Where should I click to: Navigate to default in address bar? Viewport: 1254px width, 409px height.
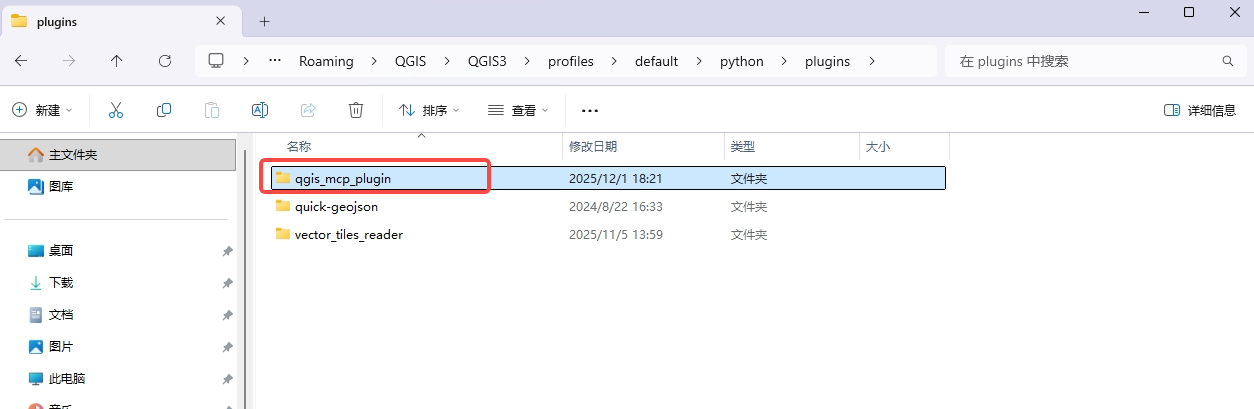tap(656, 61)
